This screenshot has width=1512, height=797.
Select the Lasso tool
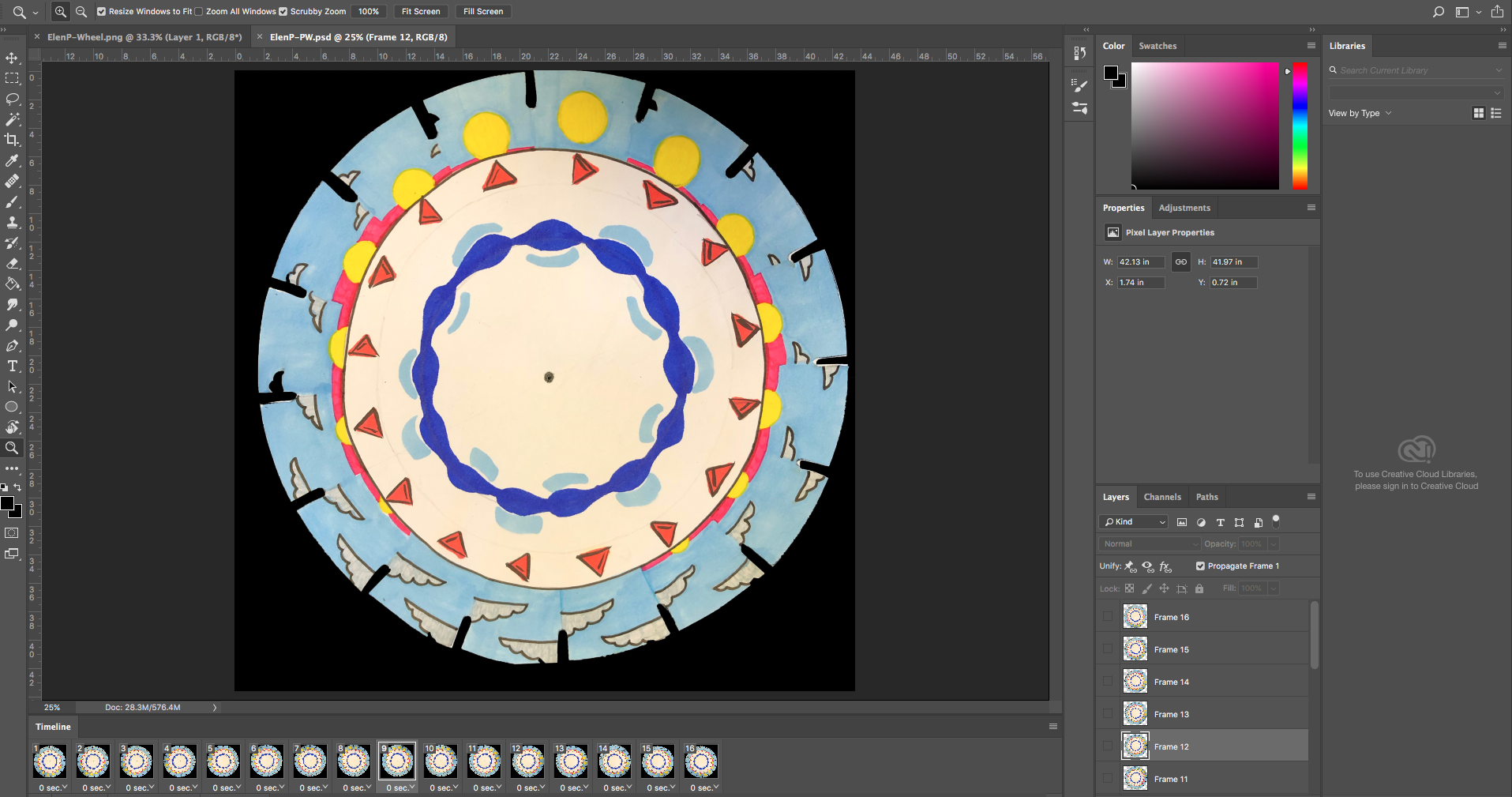[12, 99]
